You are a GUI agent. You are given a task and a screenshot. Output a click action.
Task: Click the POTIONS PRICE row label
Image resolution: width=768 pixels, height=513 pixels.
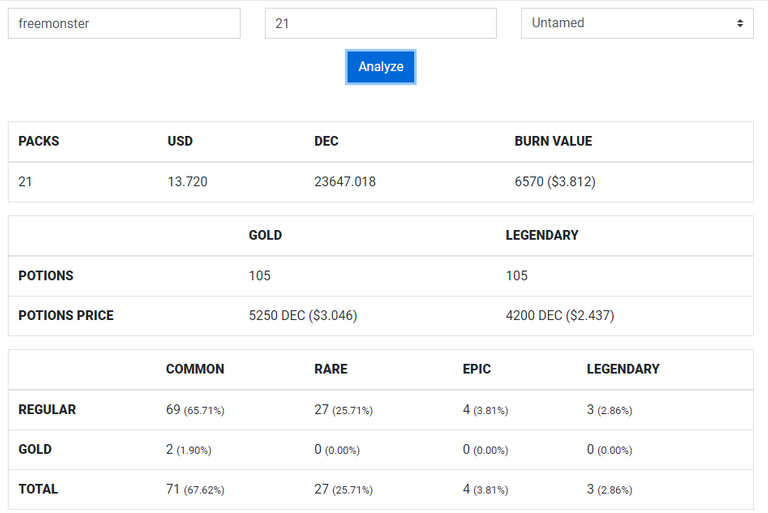(66, 315)
